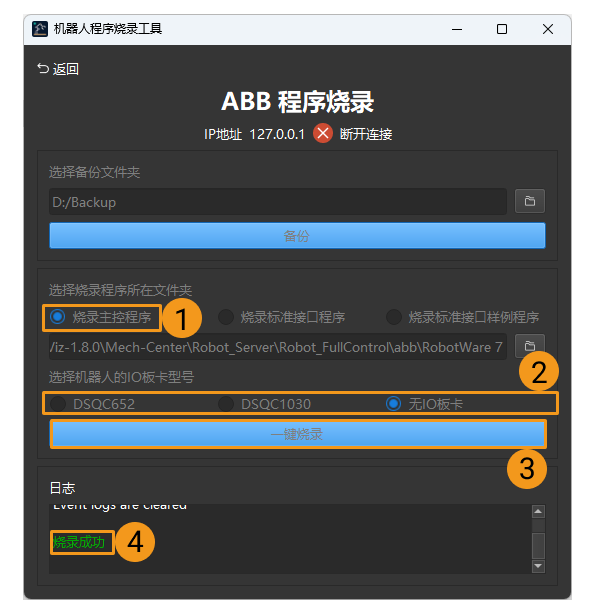Select the 烧录主控程序 radio button
593x604 pixels.
coord(101,317)
